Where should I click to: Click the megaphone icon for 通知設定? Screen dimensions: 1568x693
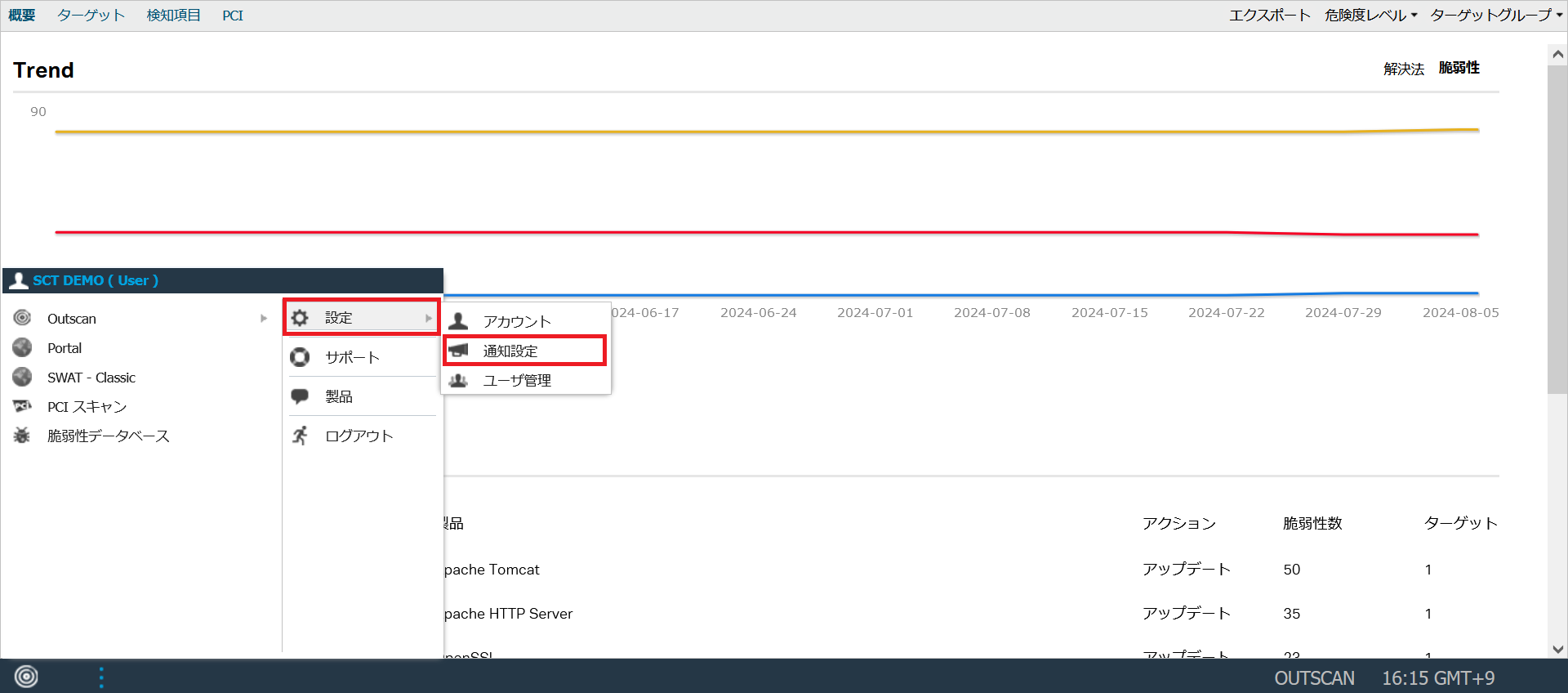click(459, 351)
